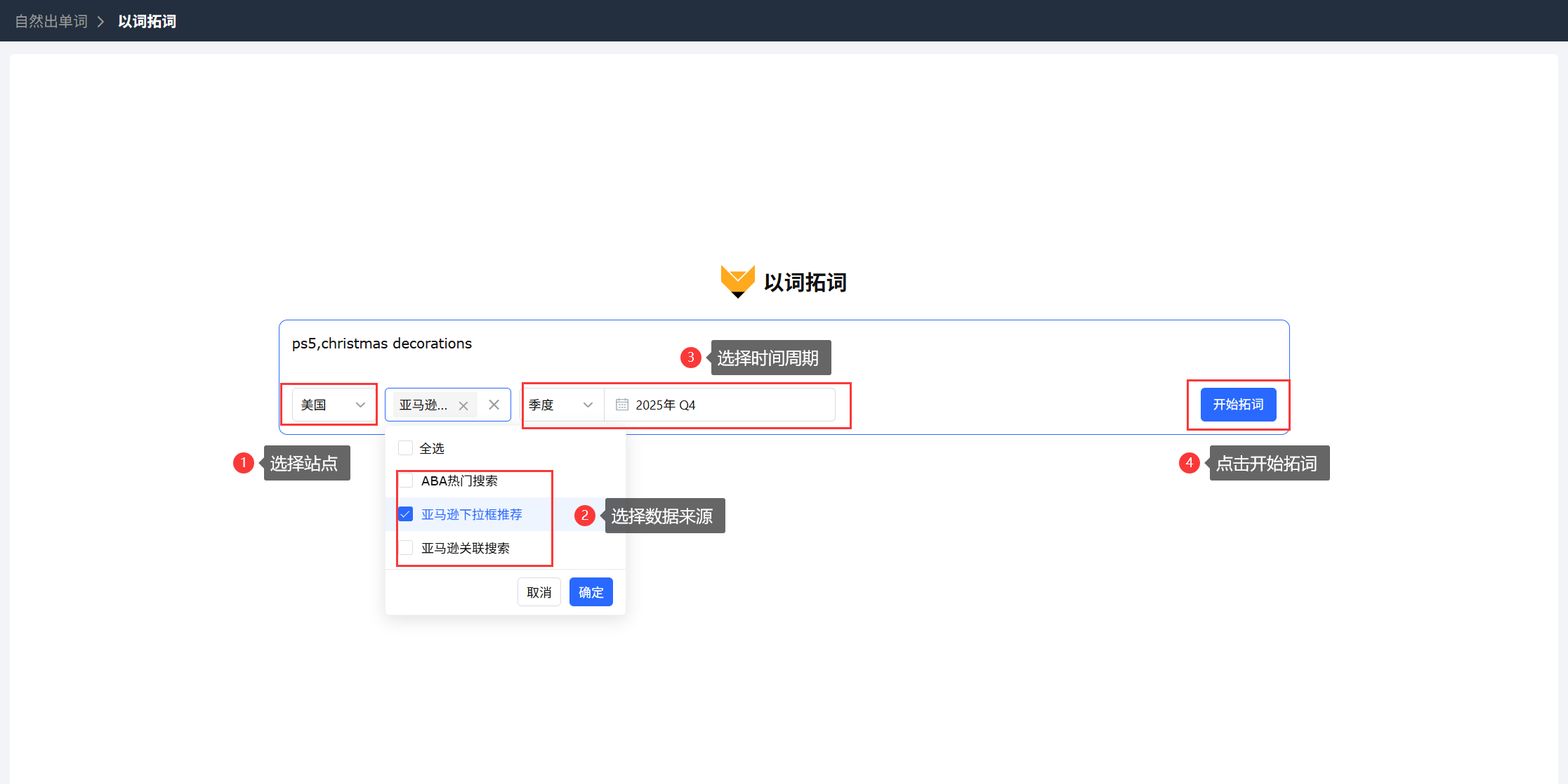Tick 亚马逊关联搜索 checkbox
Viewport: 1568px width, 784px height.
406,548
